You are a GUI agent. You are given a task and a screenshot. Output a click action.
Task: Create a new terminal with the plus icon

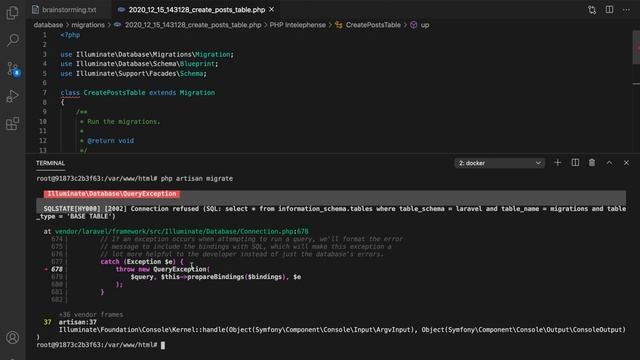click(558, 163)
